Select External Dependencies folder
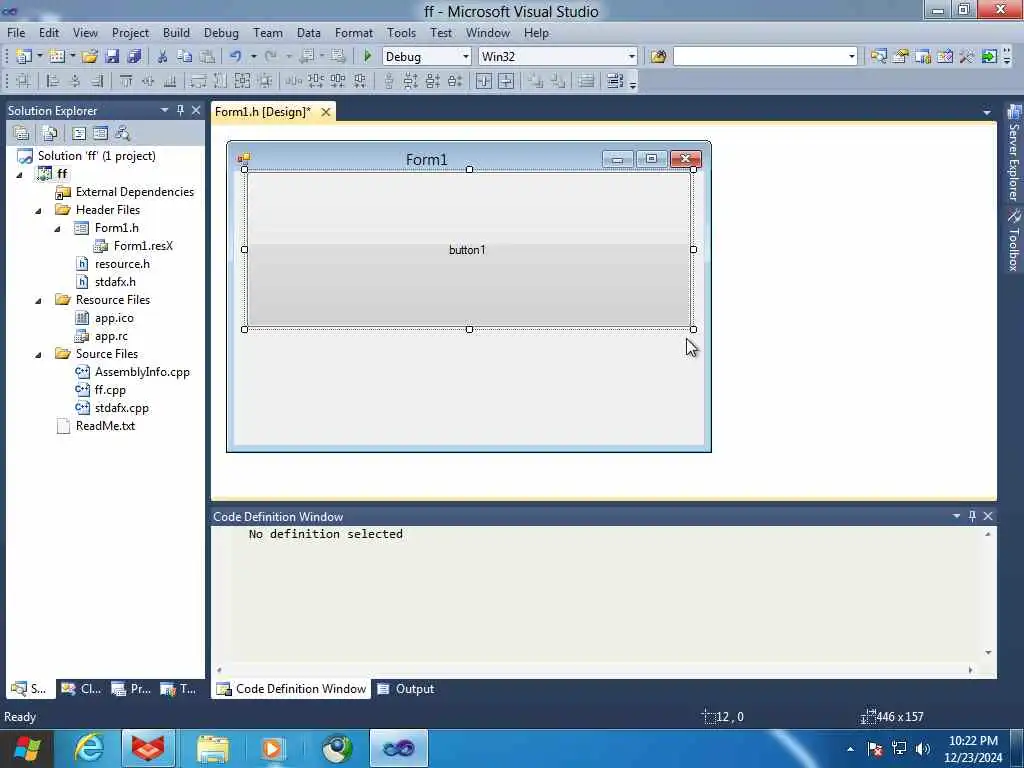Screen dimensions: 1024x768 coord(135,192)
